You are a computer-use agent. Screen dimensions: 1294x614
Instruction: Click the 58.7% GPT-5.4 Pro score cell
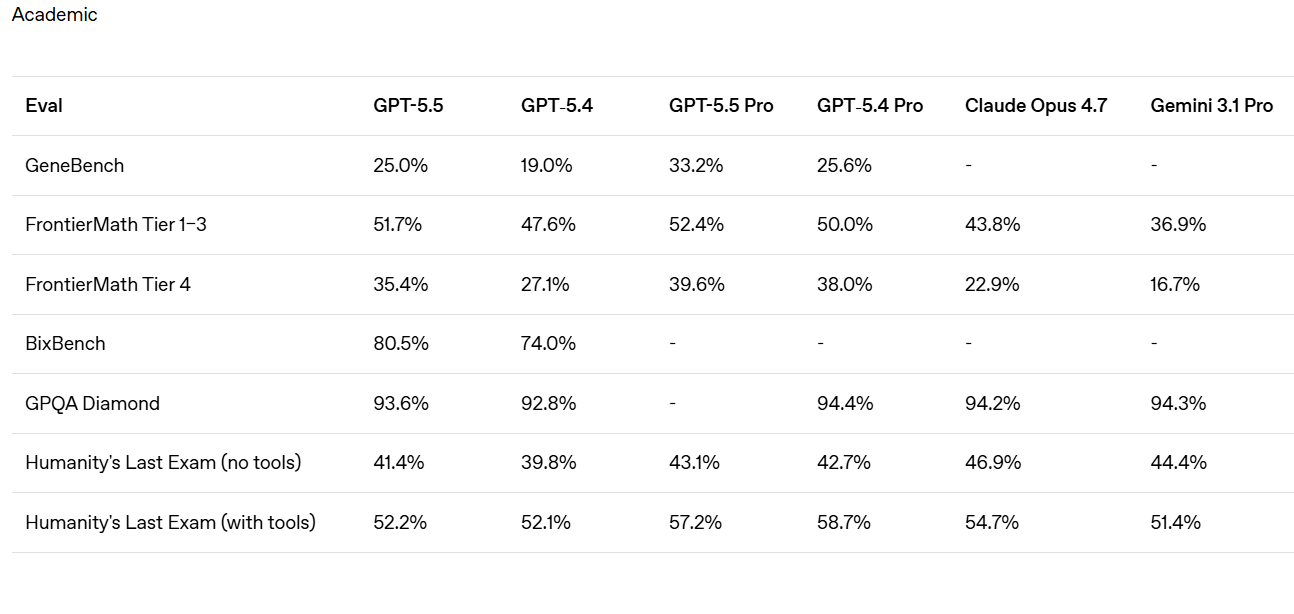coord(844,523)
